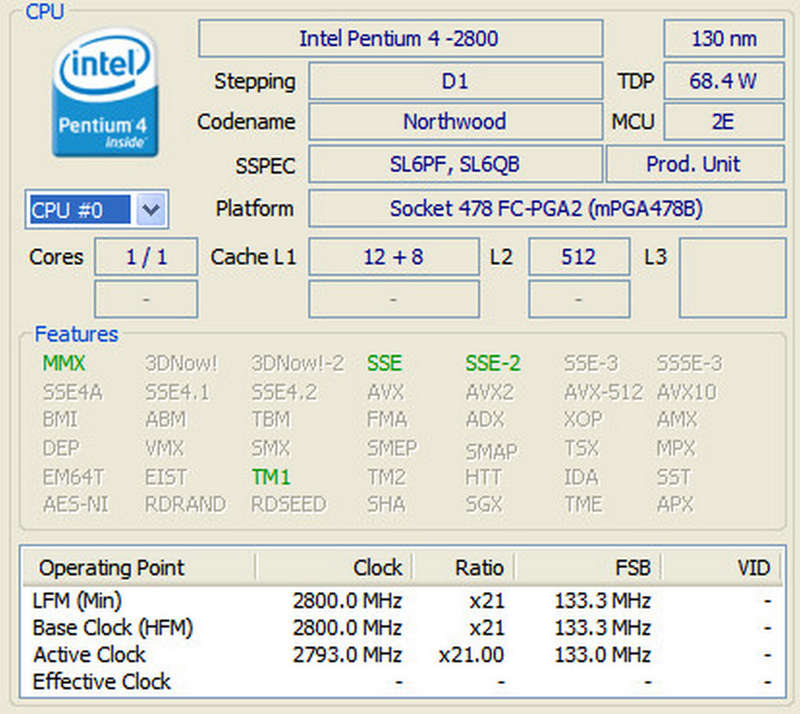This screenshot has height=714, width=800.
Task: Click the MMX feature flag
Action: click(64, 363)
